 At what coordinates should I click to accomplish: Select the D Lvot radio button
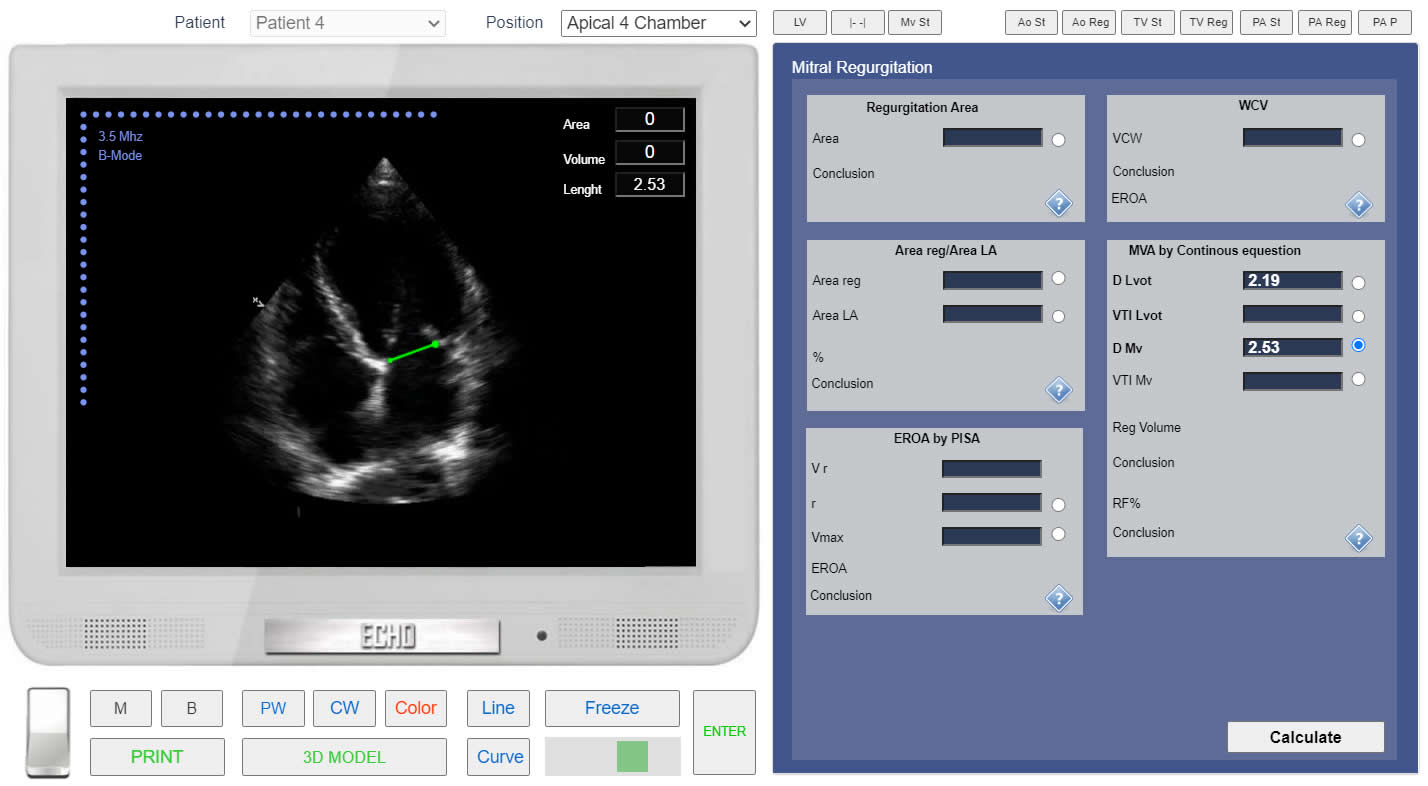1358,283
